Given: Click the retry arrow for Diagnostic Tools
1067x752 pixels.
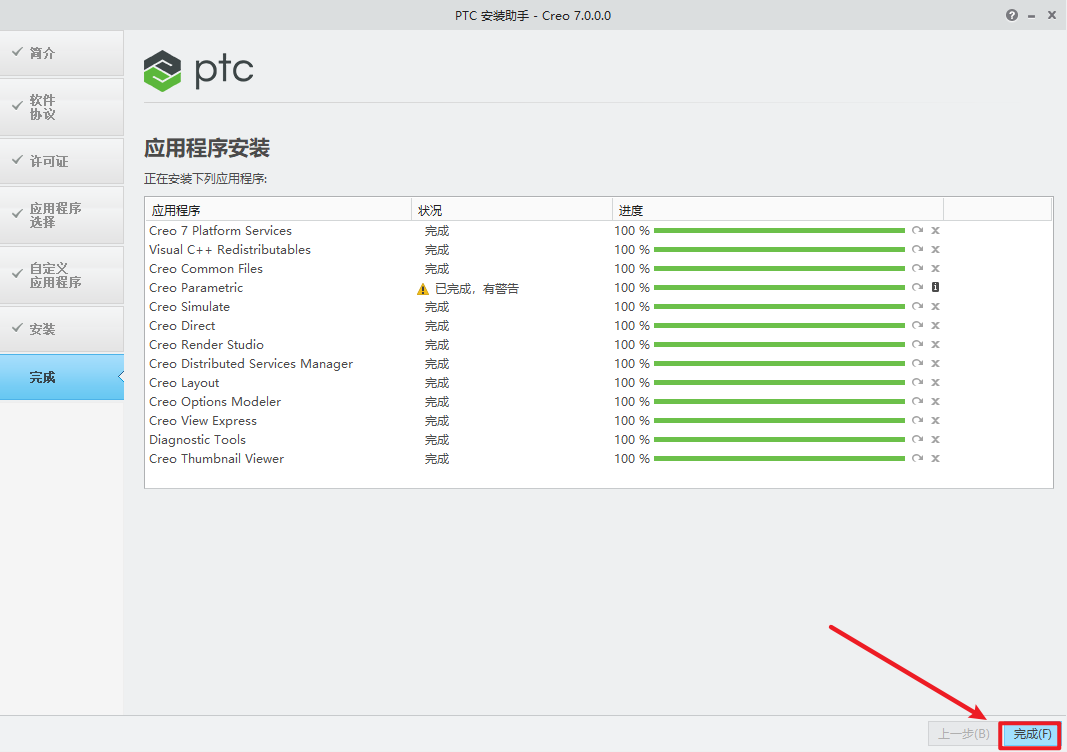Looking at the screenshot, I should tap(917, 440).
